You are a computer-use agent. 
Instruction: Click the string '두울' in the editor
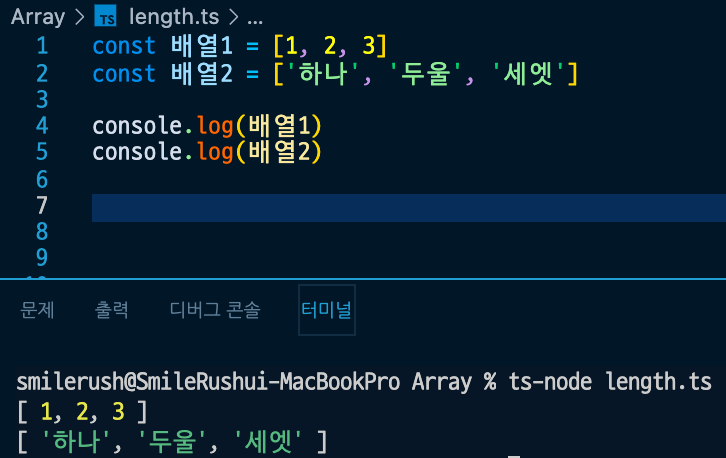click(426, 74)
